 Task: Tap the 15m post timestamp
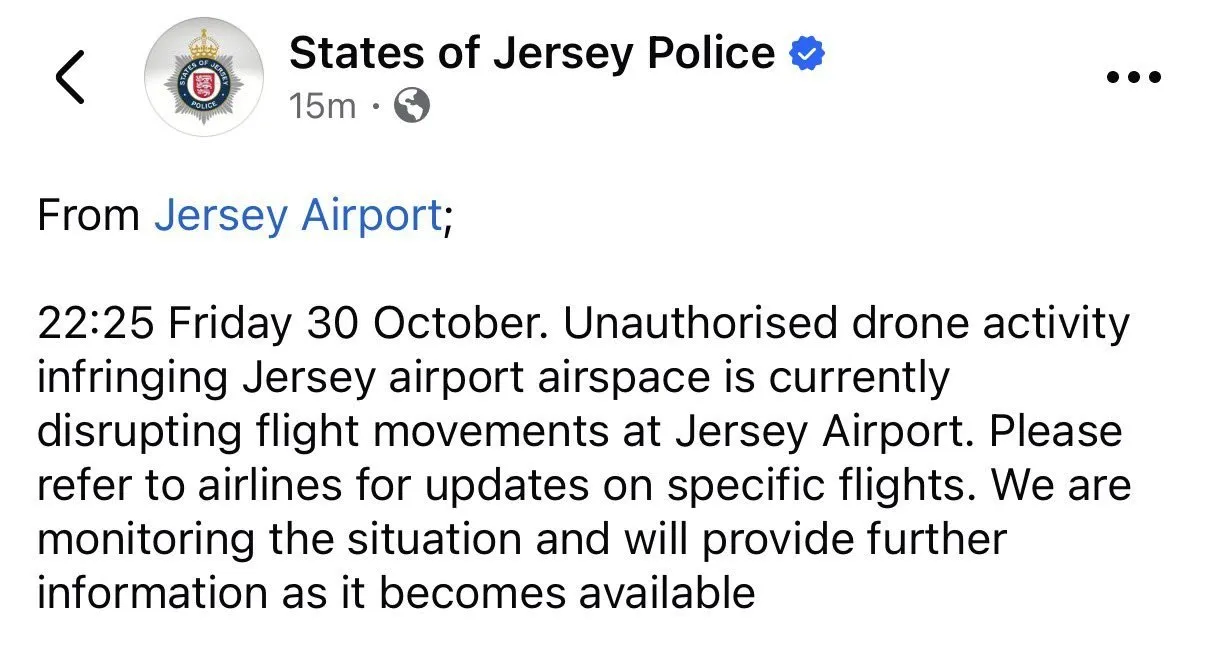point(322,105)
